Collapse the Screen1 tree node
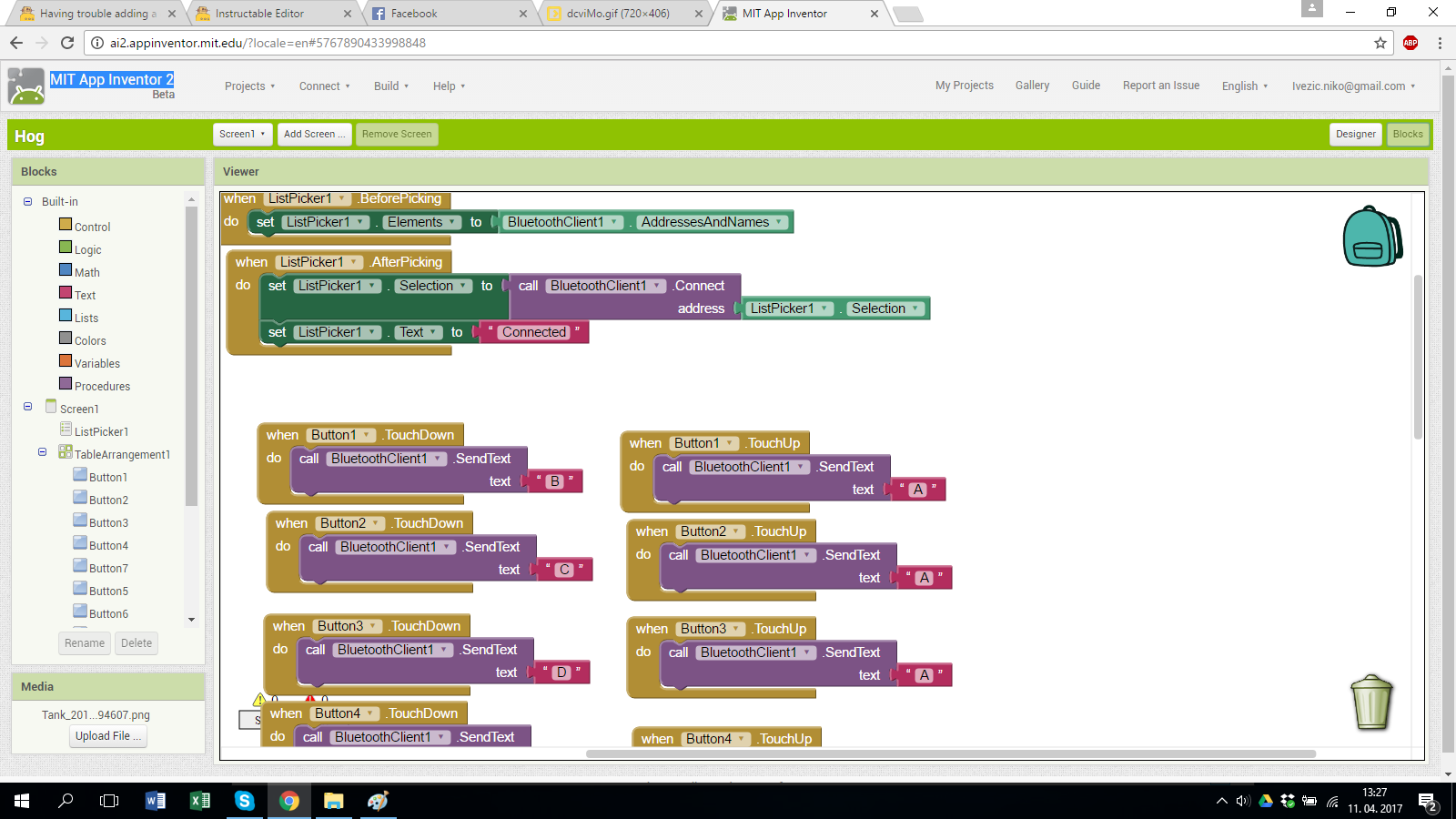This screenshot has height=819, width=1456. (27, 407)
